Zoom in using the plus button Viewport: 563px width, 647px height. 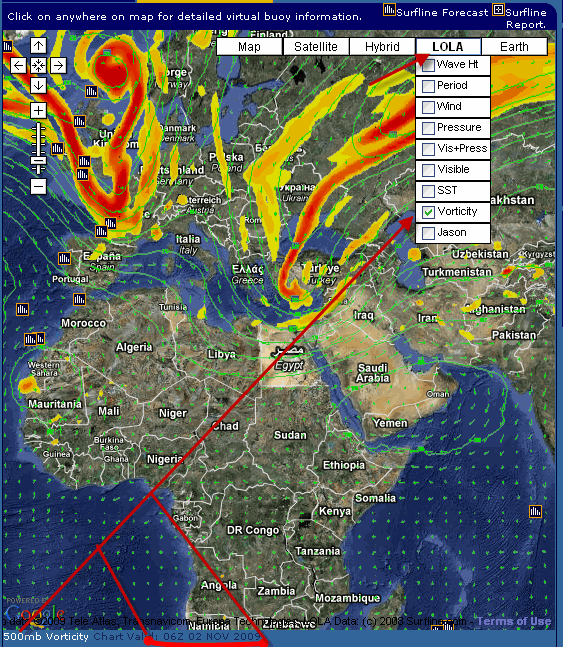tap(38, 111)
